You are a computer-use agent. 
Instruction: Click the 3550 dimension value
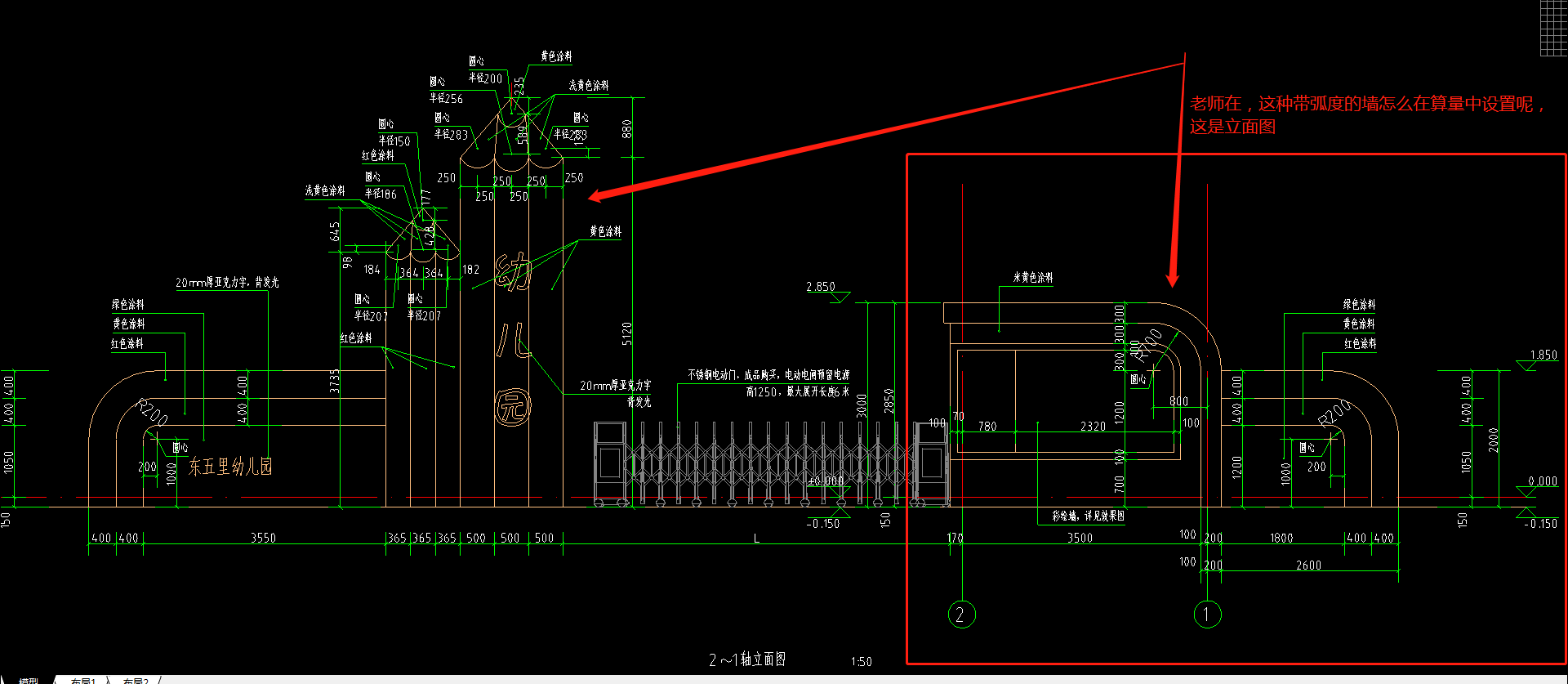[263, 538]
